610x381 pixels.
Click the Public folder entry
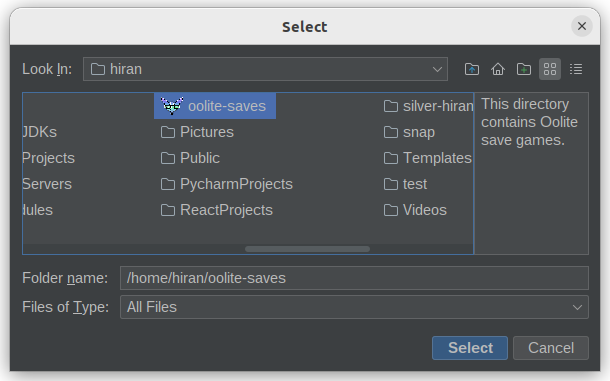(x=190, y=158)
